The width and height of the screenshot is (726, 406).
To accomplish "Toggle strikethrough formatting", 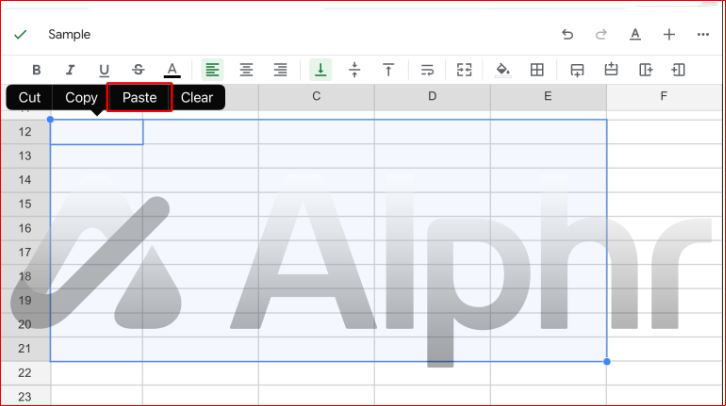I will (138, 70).
